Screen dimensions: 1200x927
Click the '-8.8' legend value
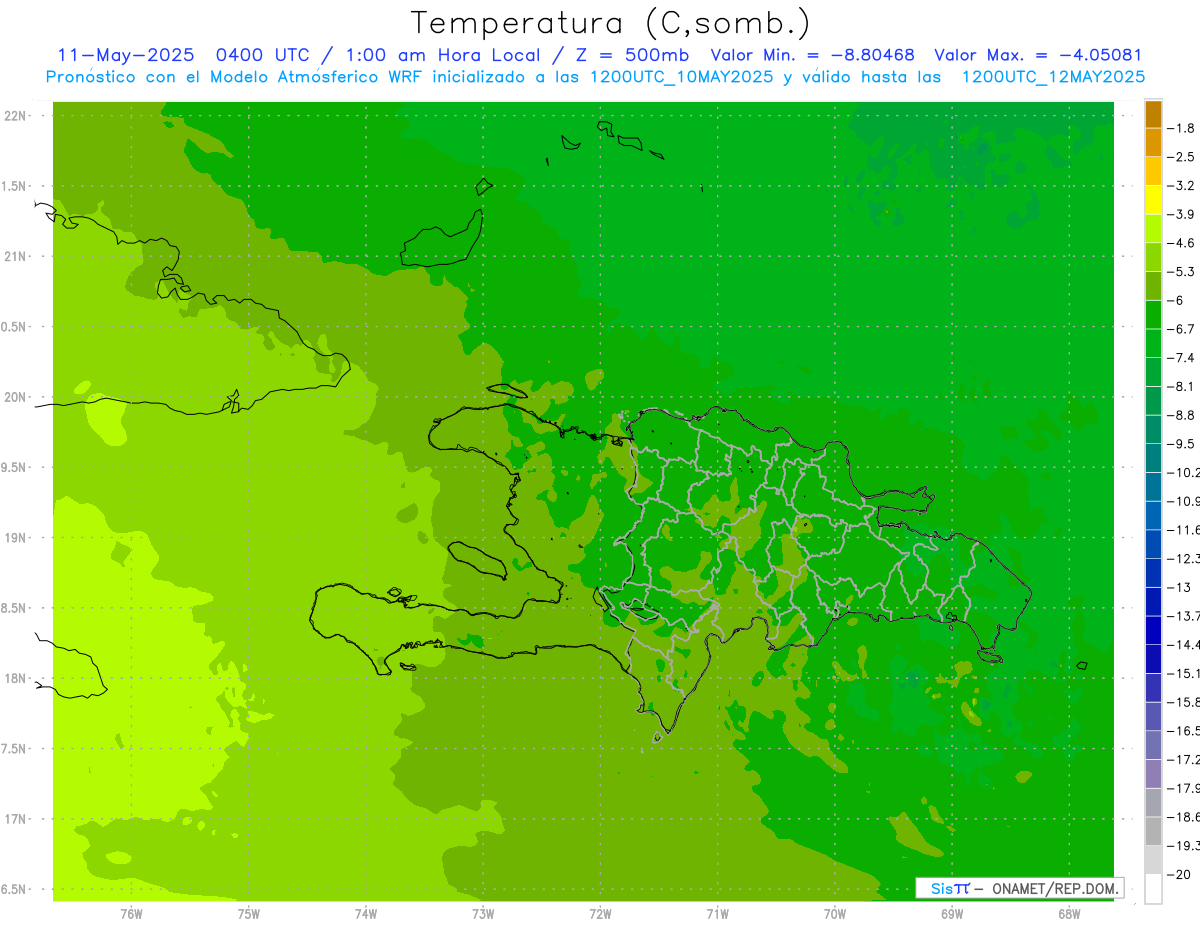click(1181, 415)
